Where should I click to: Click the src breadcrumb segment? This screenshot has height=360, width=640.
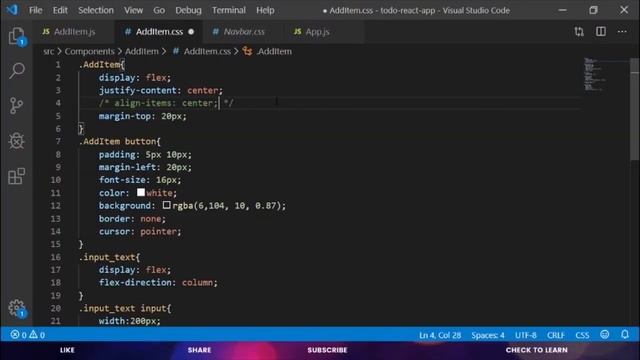(x=49, y=51)
